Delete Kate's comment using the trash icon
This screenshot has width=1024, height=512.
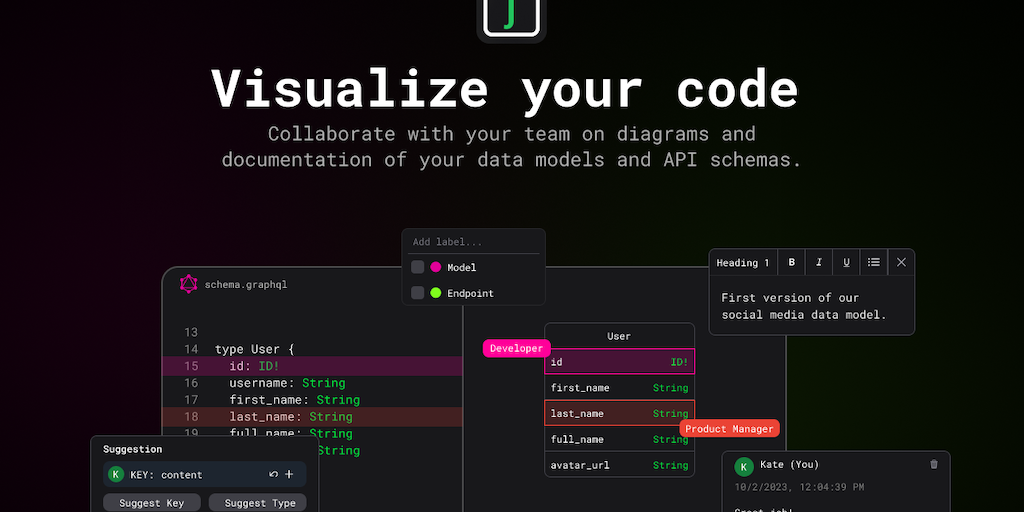934,464
